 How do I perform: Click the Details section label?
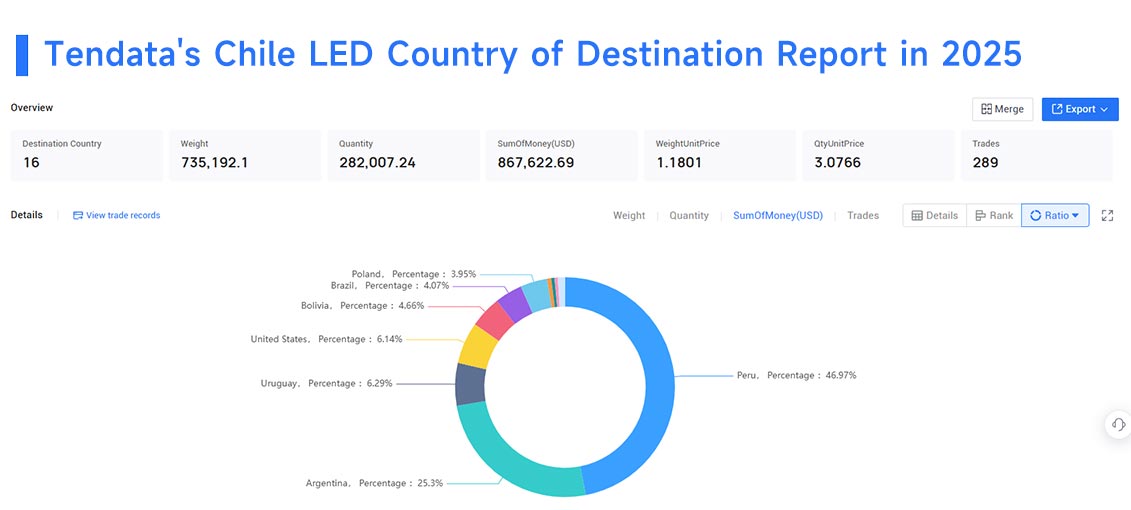point(27,215)
